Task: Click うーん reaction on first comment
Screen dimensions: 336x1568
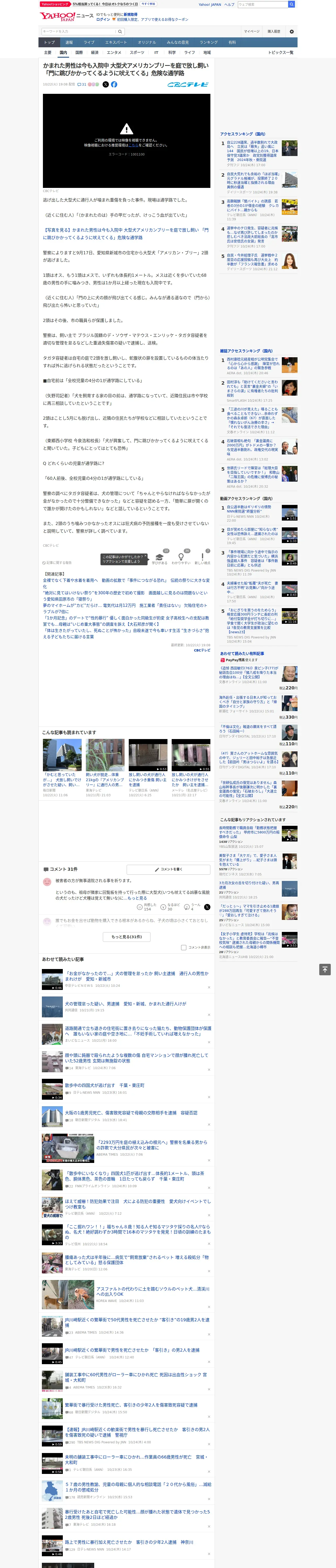Action: [193, 906]
